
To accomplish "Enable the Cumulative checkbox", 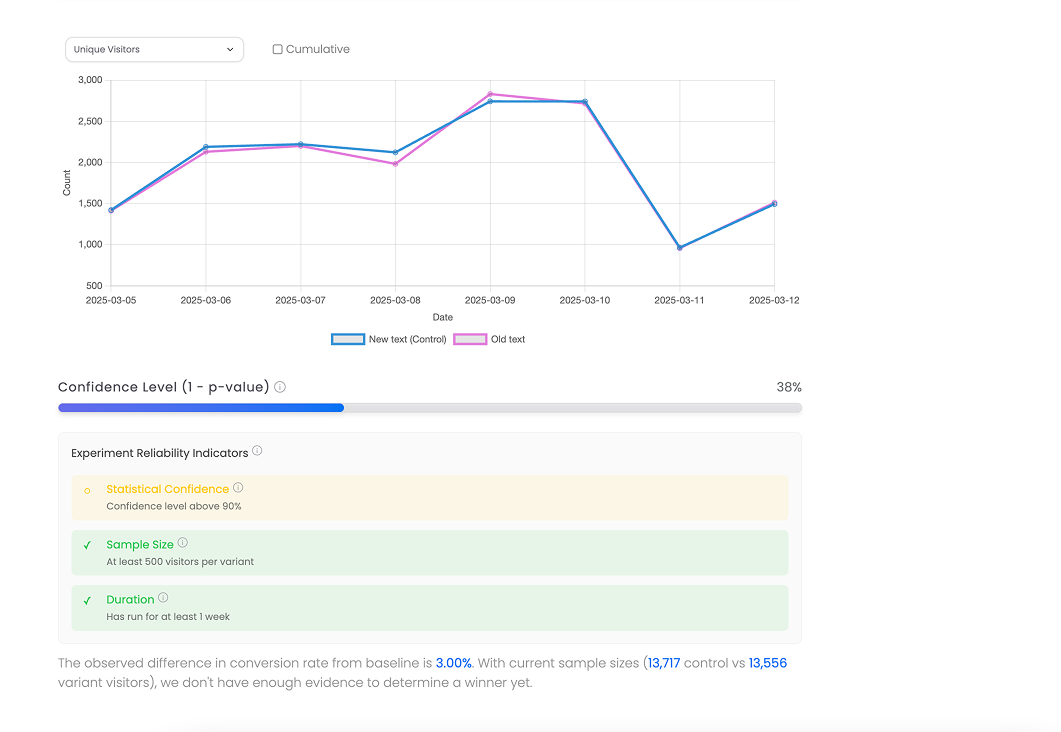I will (278, 49).
